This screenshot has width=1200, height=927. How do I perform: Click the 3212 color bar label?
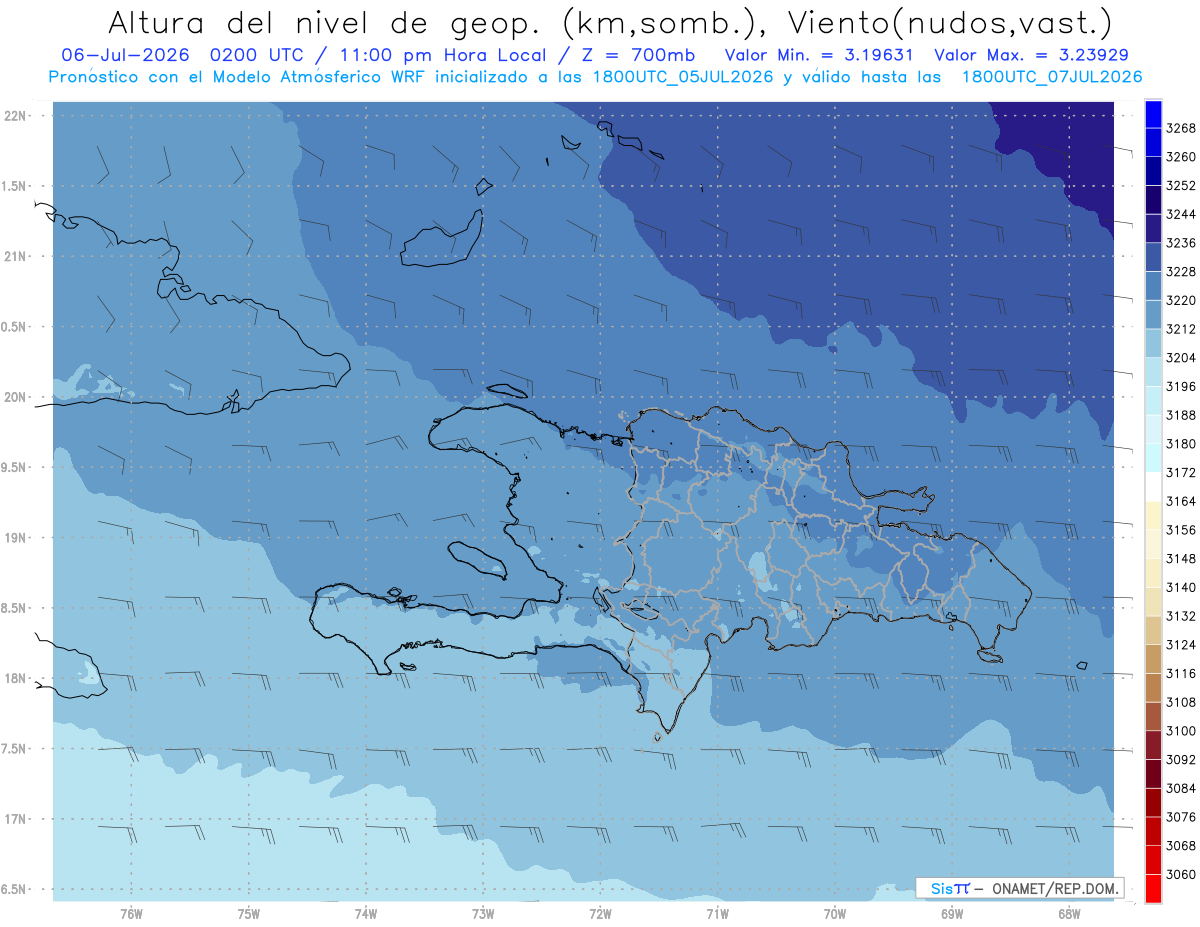(1181, 329)
